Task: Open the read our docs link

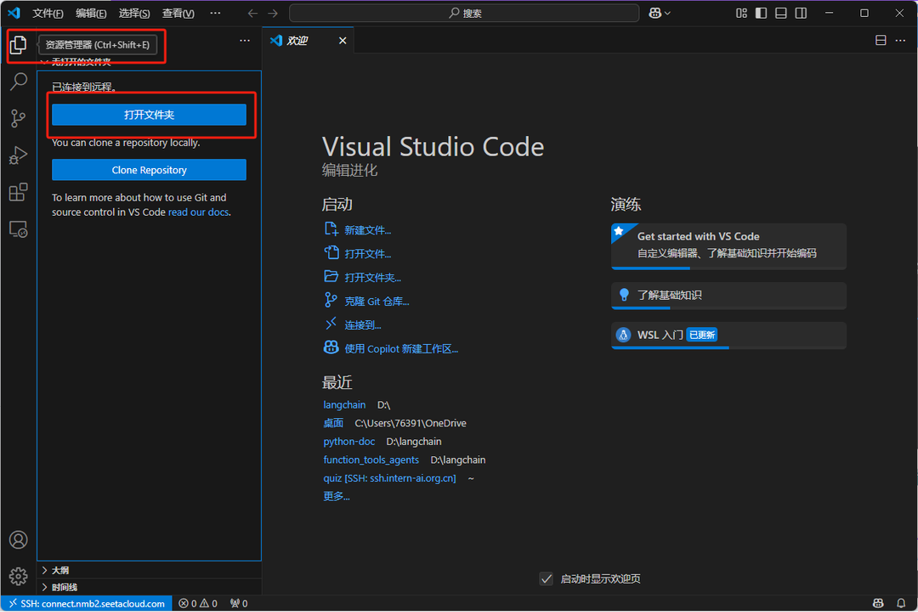Action: pyautogui.click(x=198, y=212)
